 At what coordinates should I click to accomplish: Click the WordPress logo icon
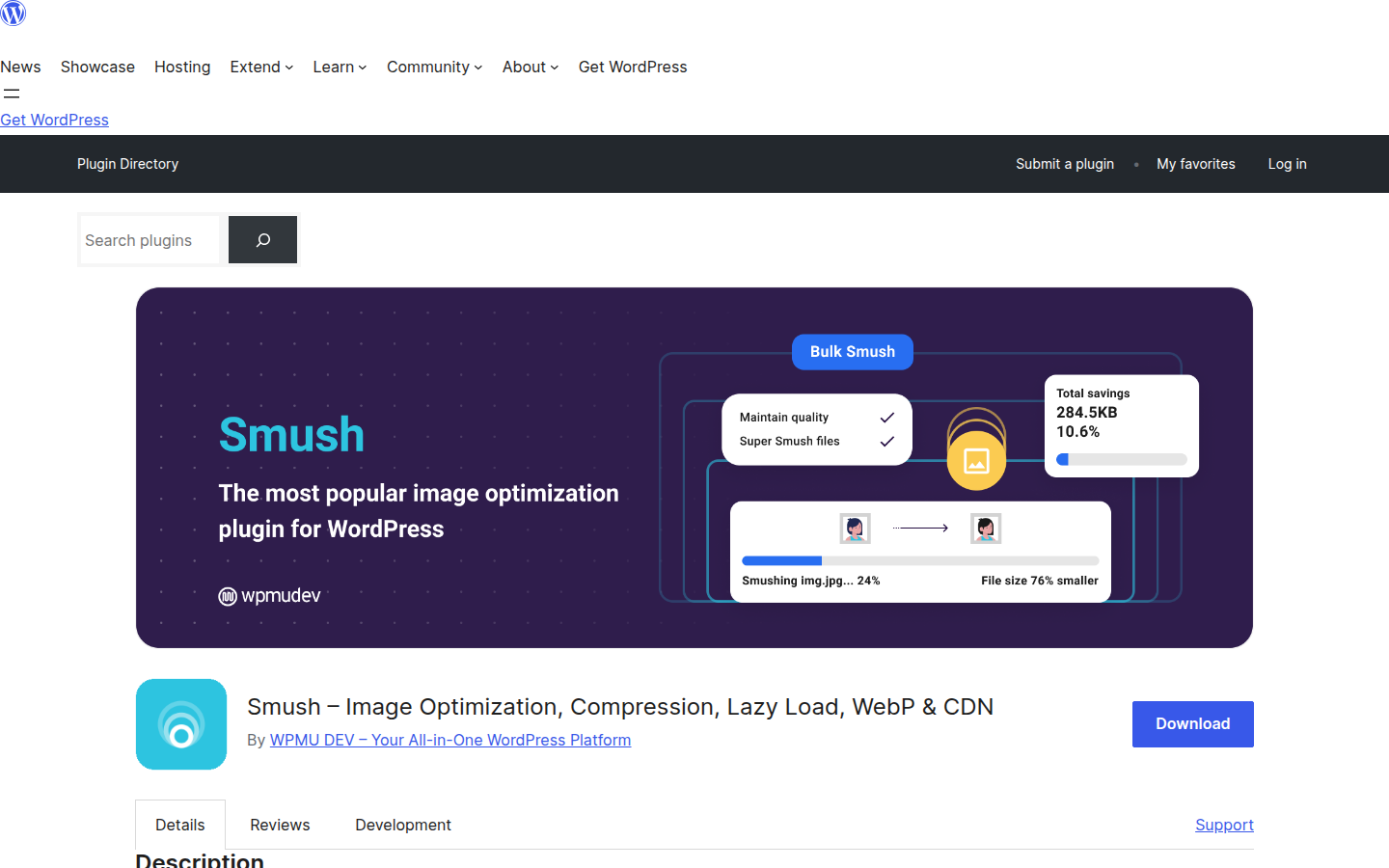[x=13, y=14]
